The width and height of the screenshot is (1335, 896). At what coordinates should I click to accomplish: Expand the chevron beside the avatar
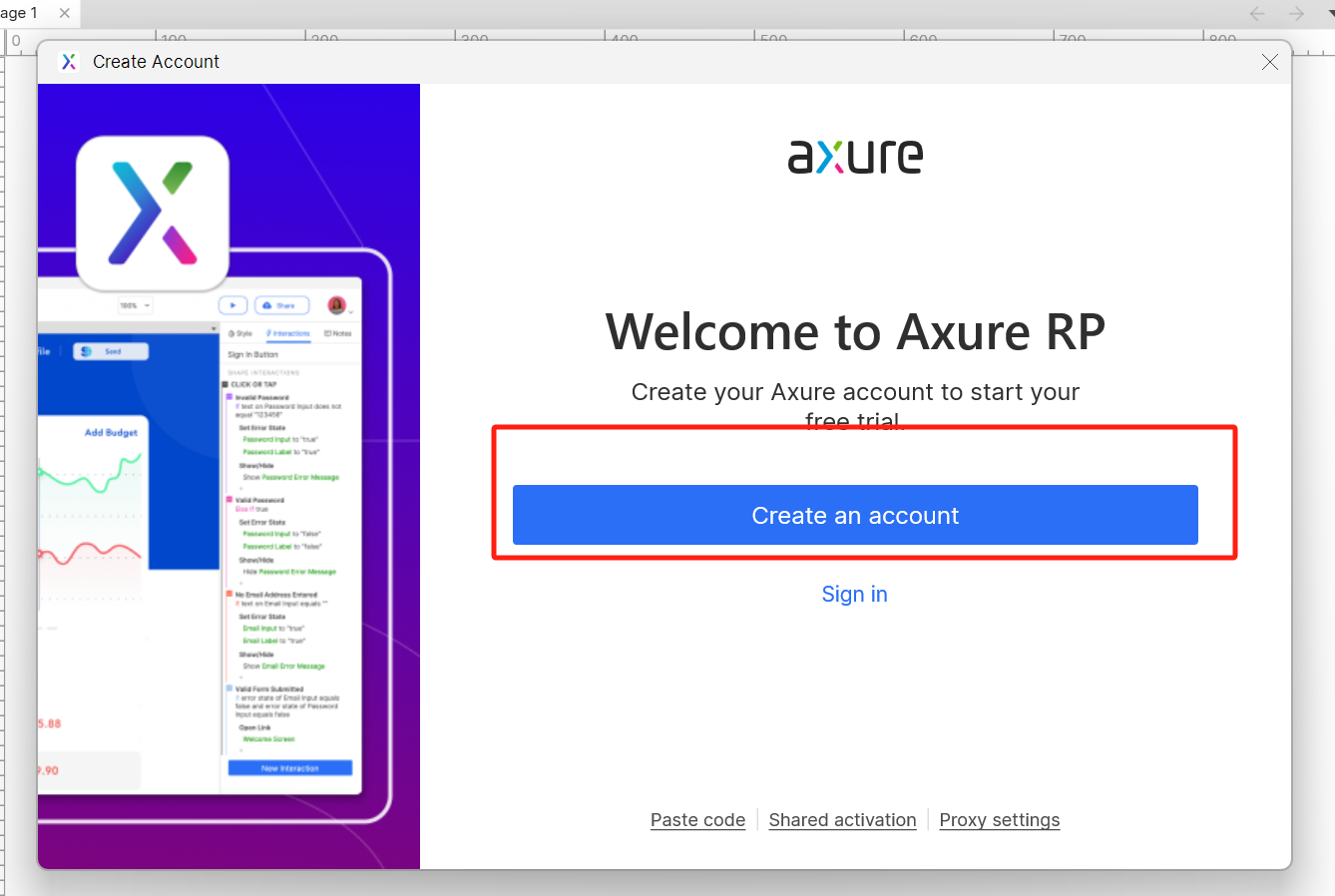351,312
